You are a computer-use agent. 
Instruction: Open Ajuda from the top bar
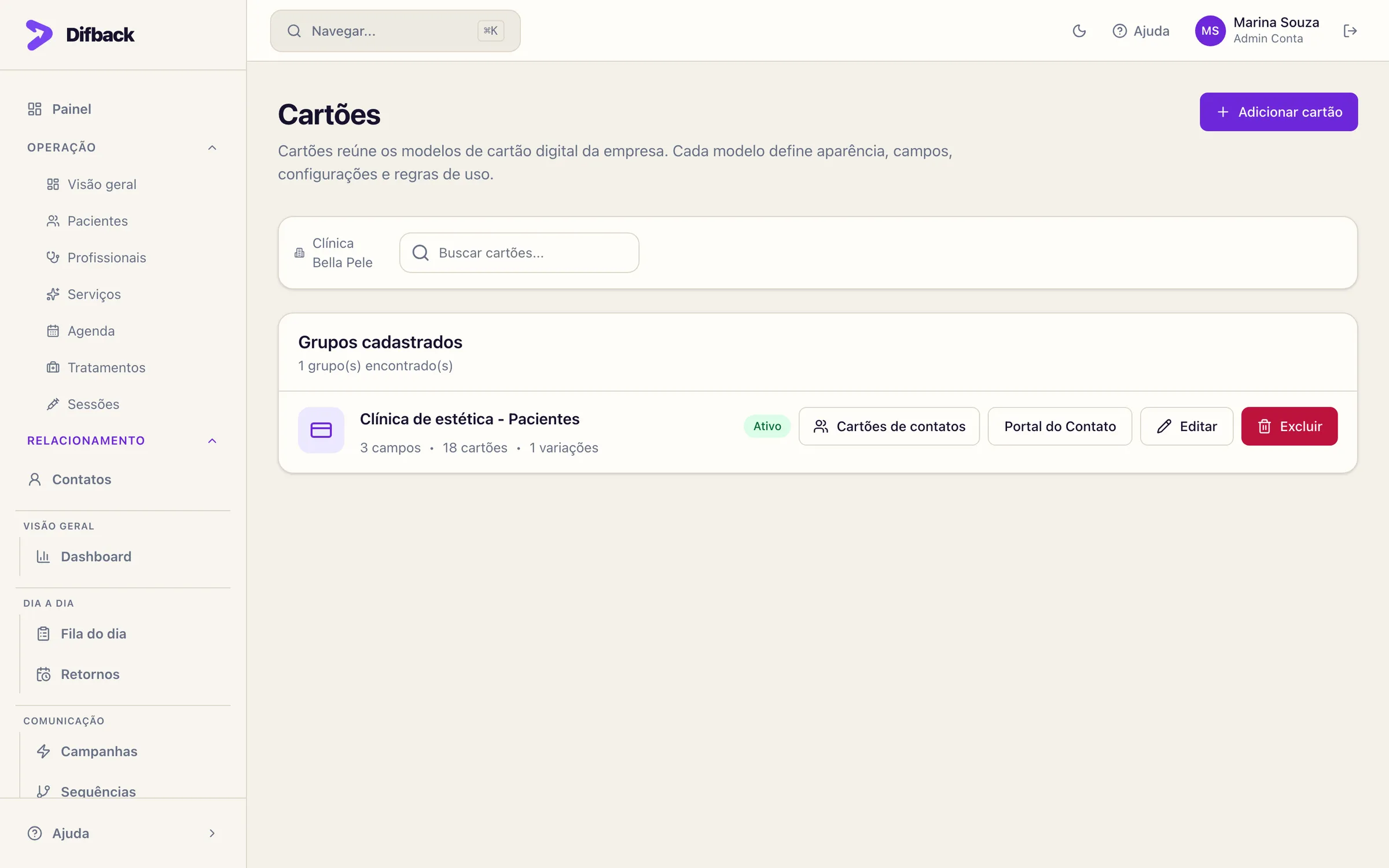(x=1141, y=31)
